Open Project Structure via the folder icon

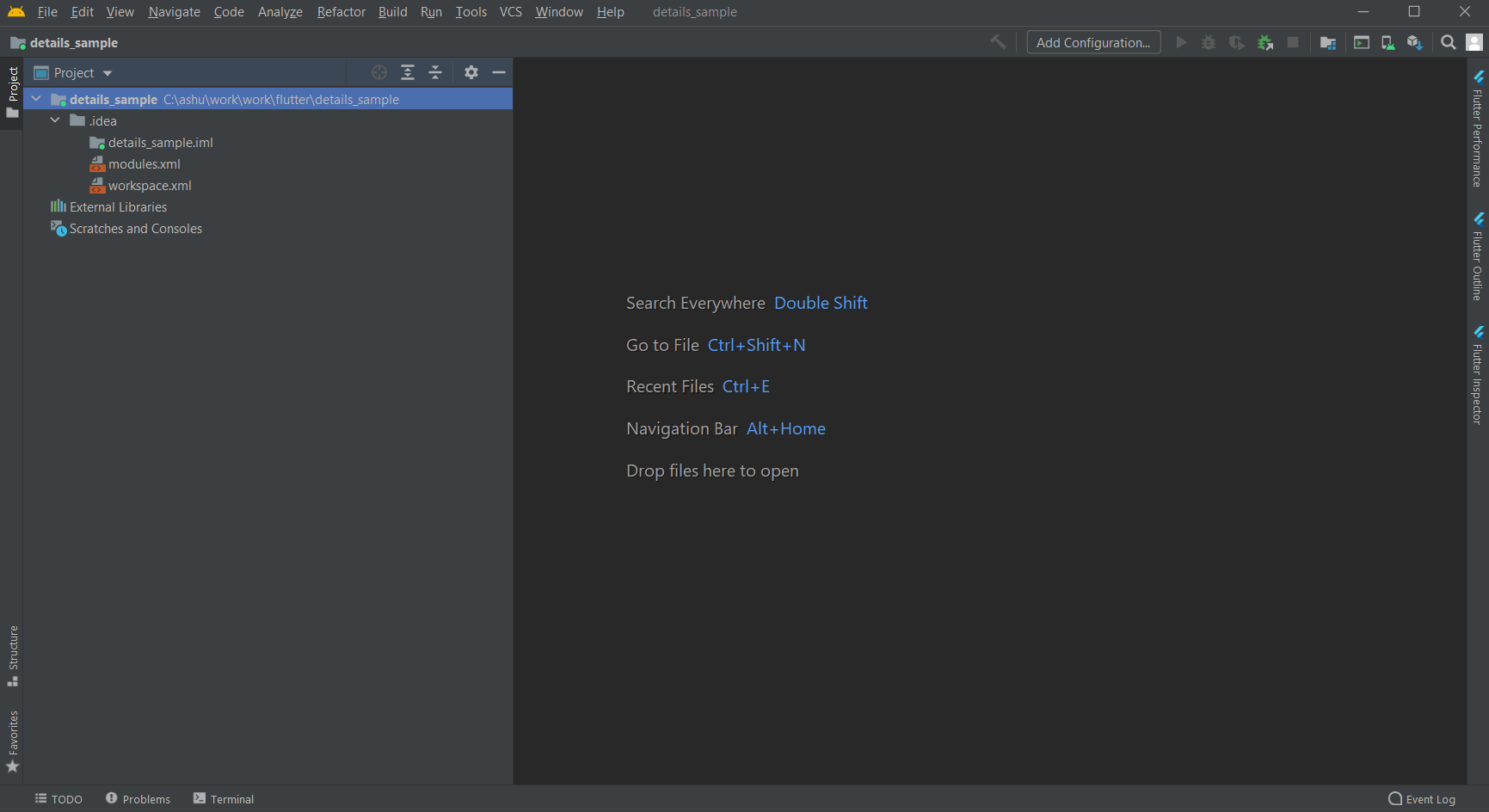[x=1327, y=41]
